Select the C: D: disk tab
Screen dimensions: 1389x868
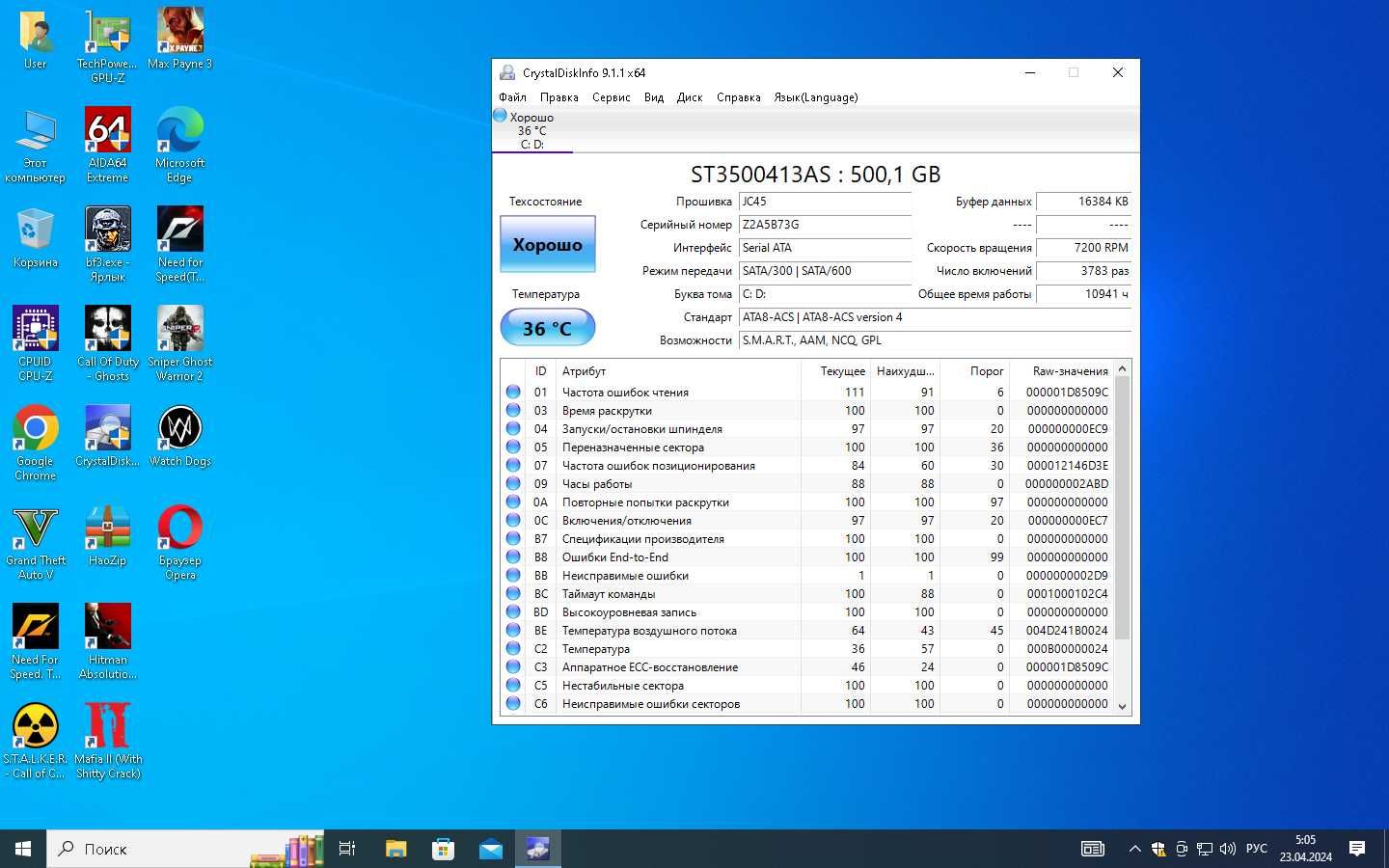[x=532, y=130]
